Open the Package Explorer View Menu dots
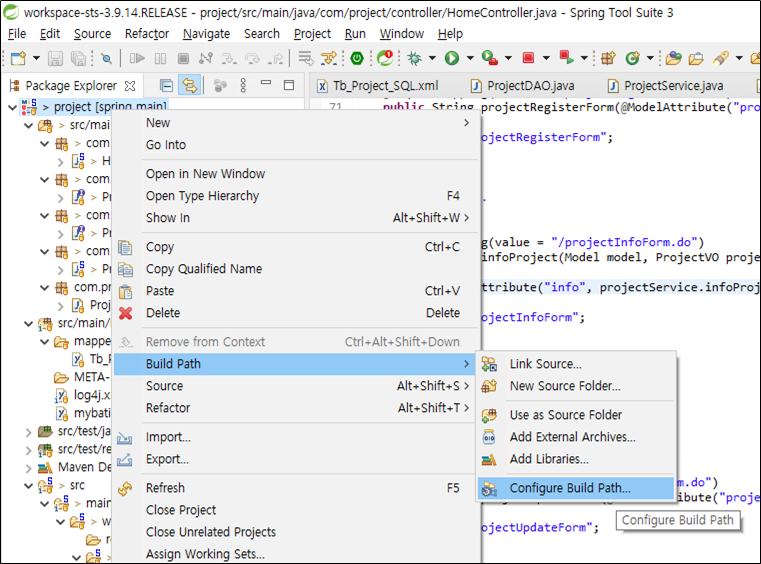Screen dimensions: 761x564 [243, 86]
